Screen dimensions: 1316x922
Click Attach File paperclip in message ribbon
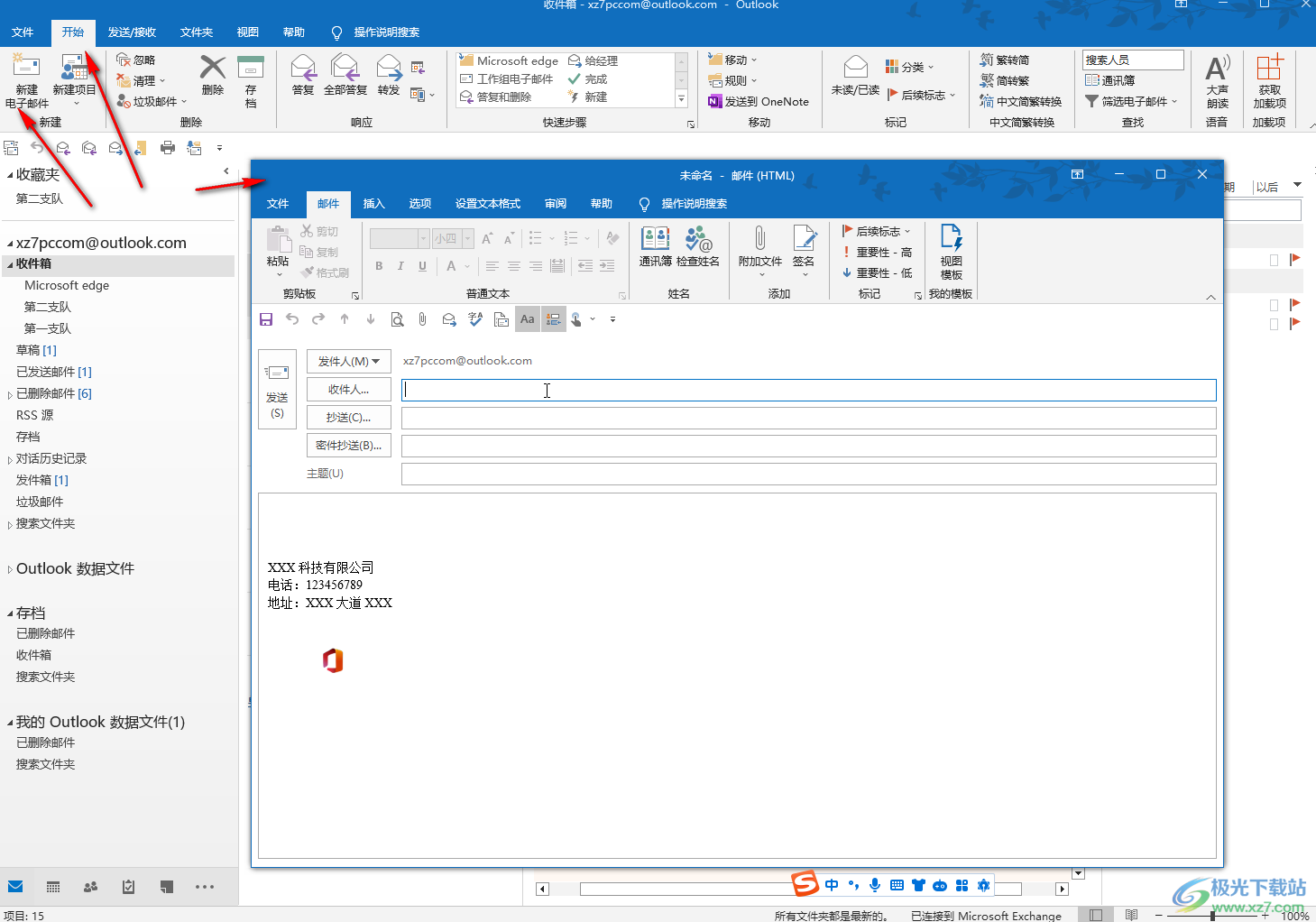click(759, 238)
